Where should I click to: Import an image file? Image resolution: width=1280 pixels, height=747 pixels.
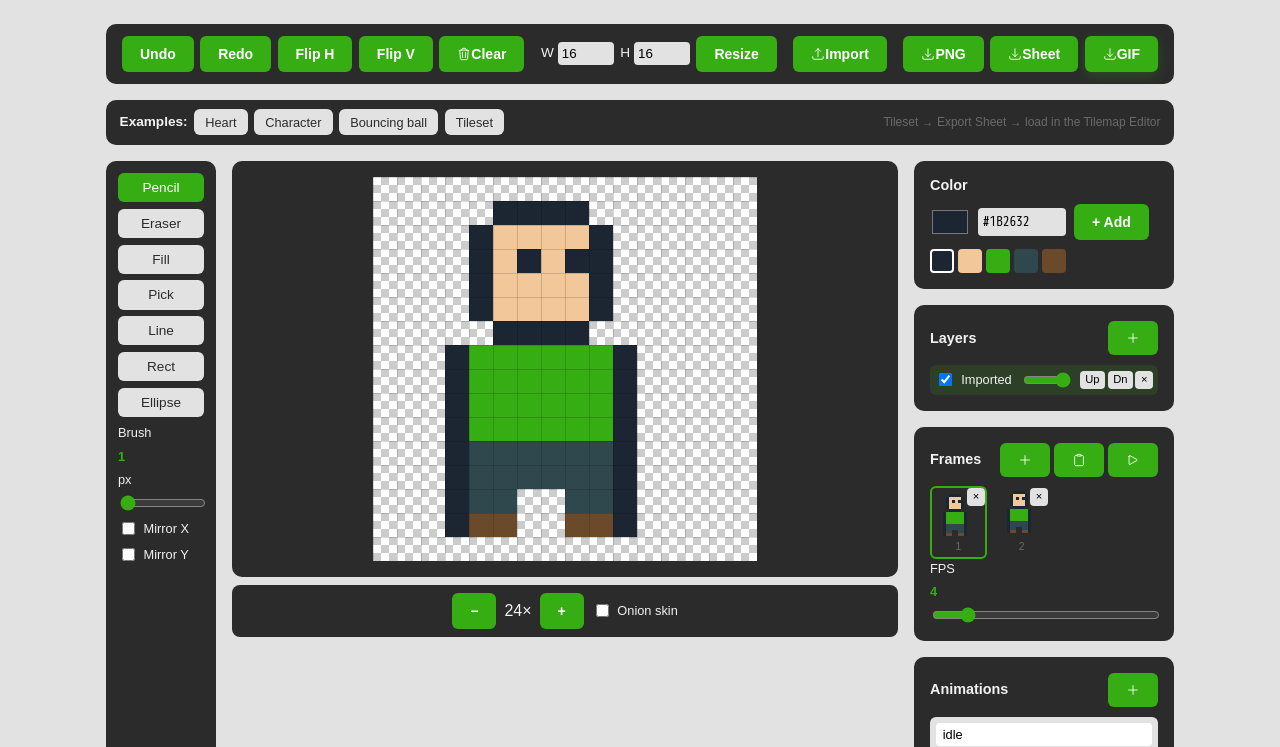840,54
